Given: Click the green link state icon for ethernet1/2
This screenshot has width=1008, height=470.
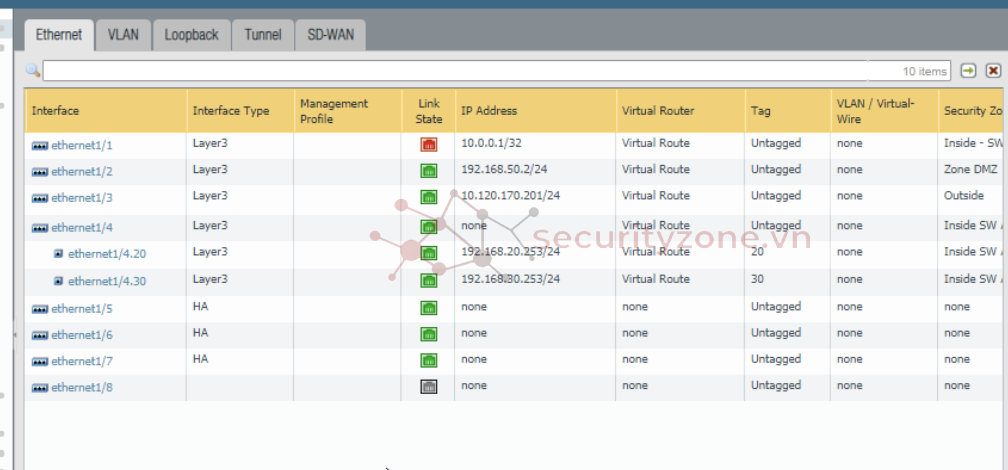Looking at the screenshot, I should pos(428,171).
